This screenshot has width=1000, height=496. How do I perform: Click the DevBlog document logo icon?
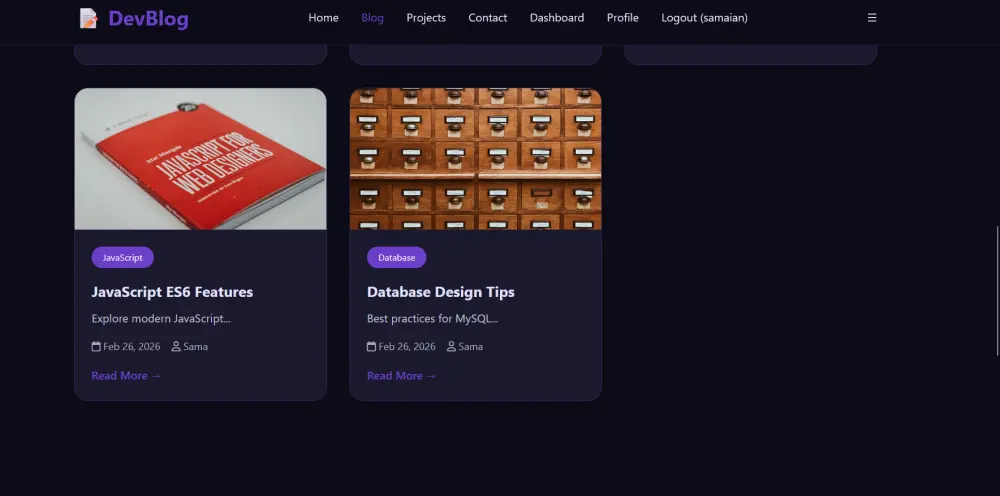point(89,18)
